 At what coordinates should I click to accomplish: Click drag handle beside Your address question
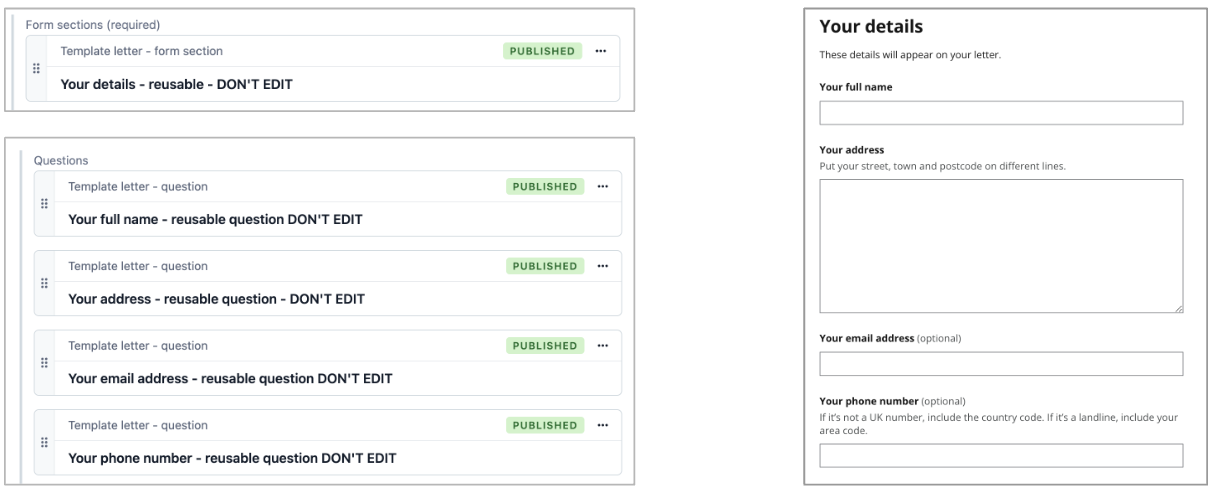click(43, 283)
